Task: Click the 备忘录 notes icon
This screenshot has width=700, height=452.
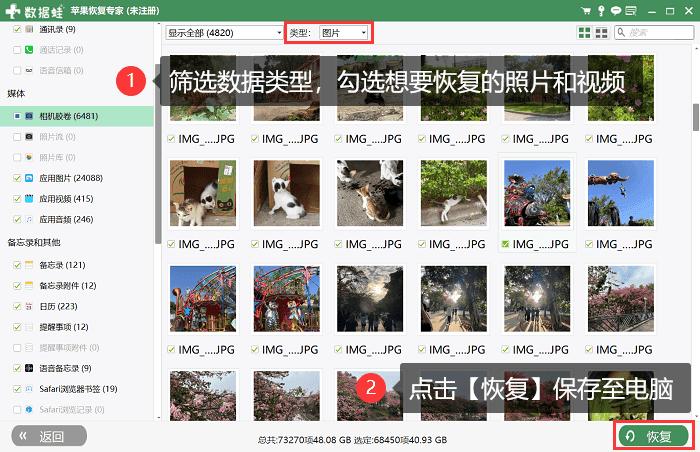Action: (29, 265)
